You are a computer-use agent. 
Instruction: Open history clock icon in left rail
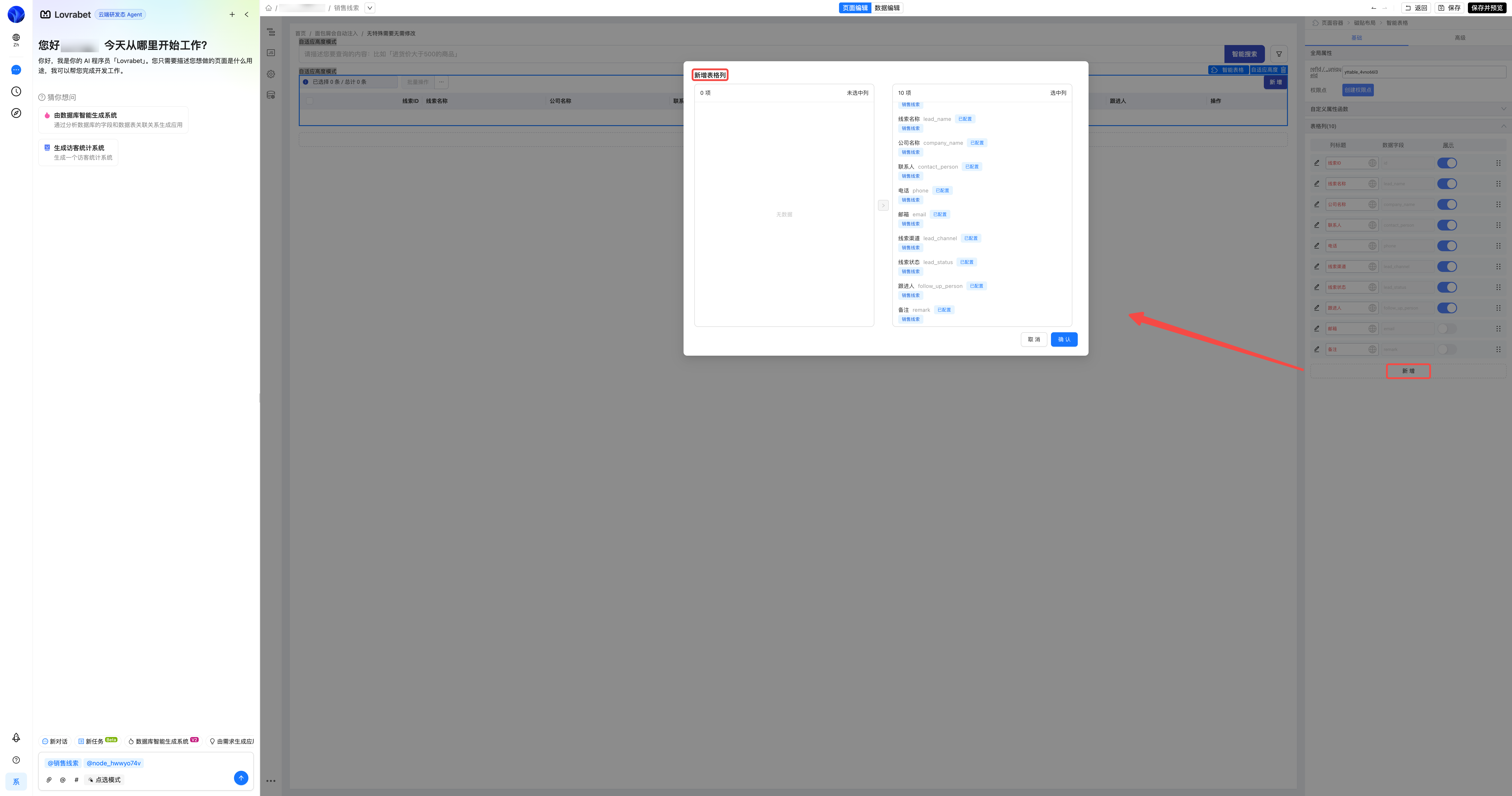(x=16, y=92)
